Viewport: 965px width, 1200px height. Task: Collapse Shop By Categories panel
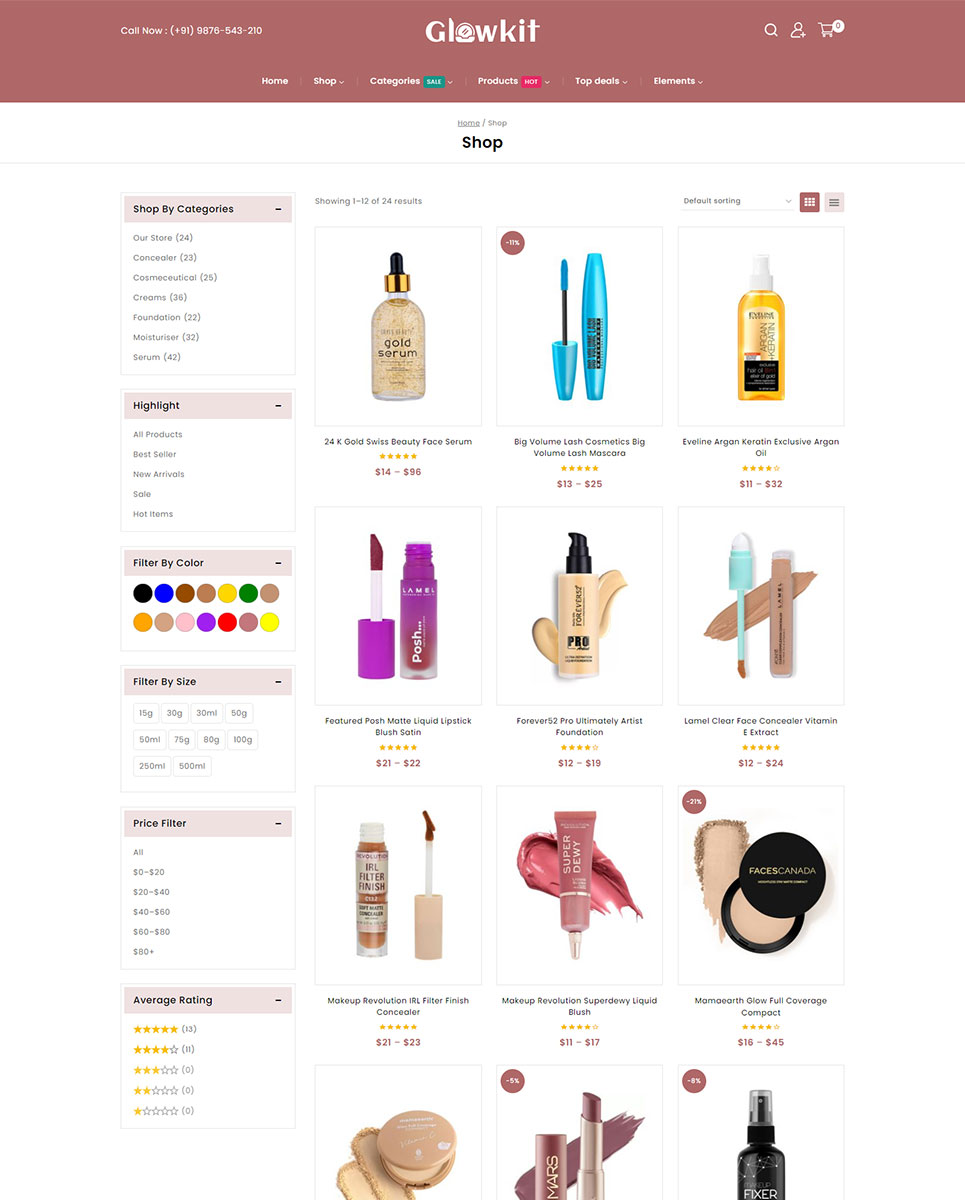pos(279,209)
